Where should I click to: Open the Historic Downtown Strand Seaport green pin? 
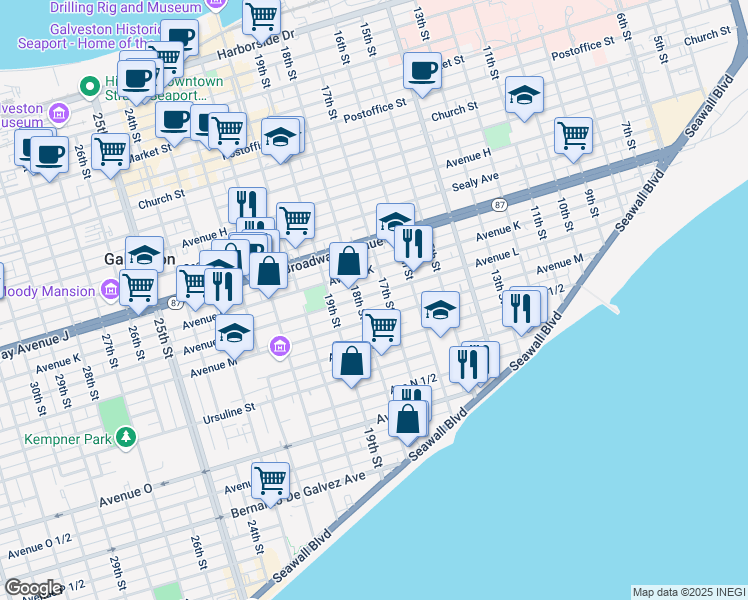(90, 87)
